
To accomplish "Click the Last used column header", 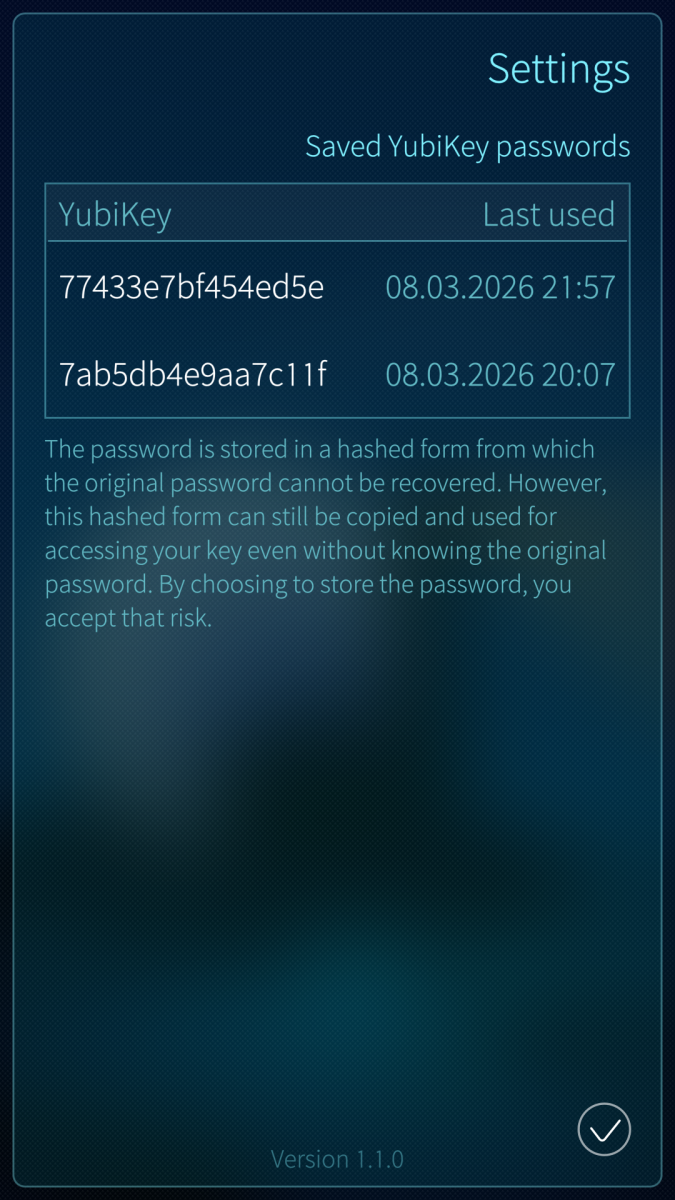I will [x=549, y=214].
